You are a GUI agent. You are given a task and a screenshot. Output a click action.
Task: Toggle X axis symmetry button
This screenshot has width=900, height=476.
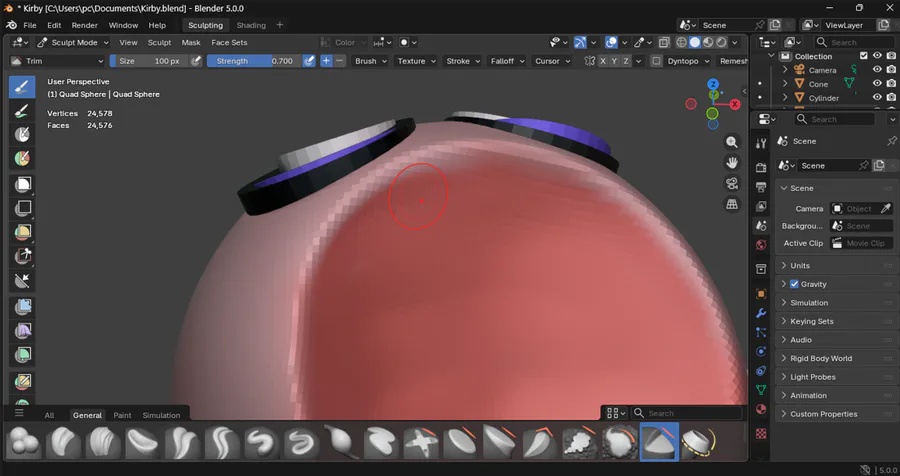(x=603, y=61)
